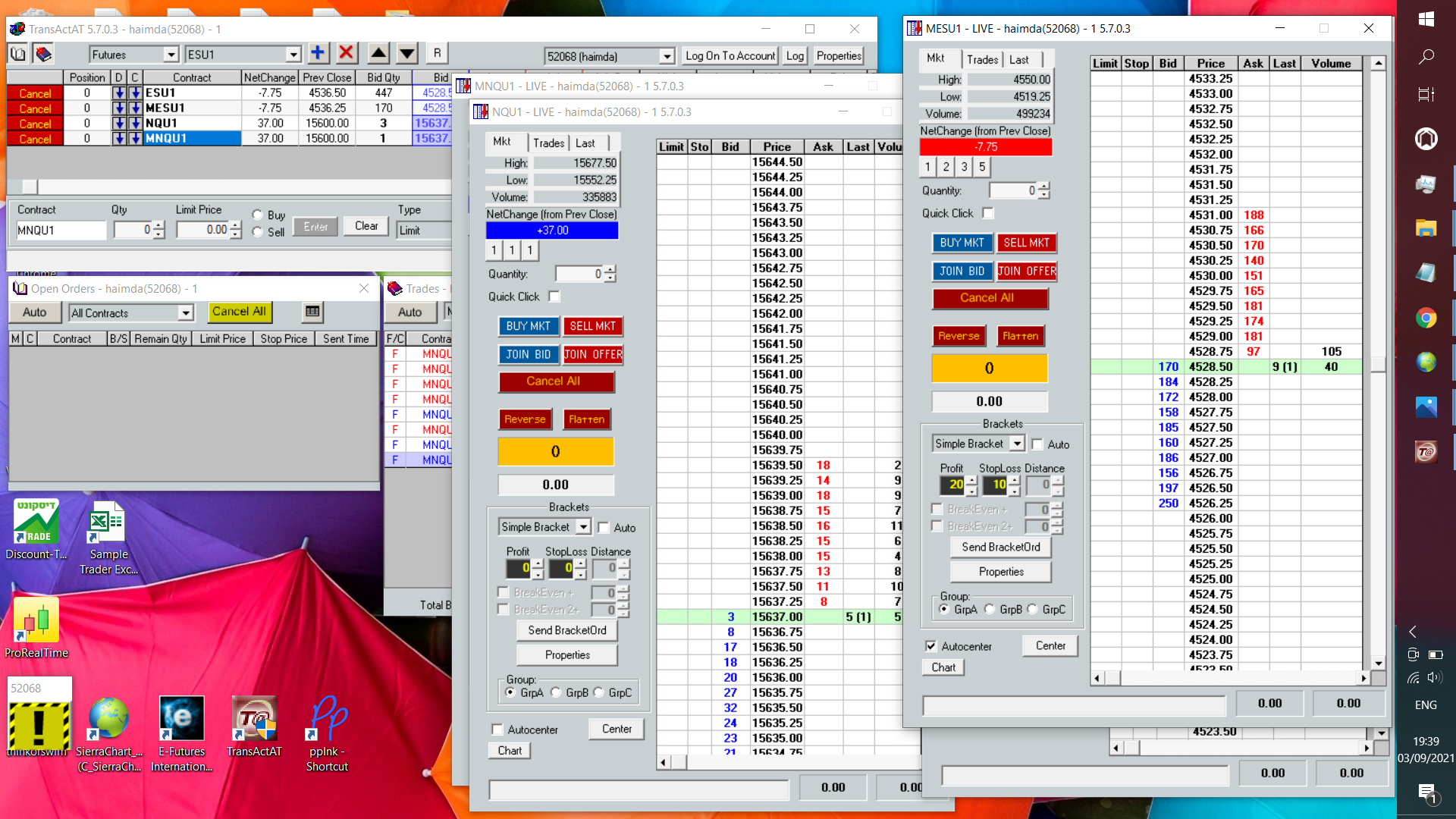Click the blue plus add contract icon
The height and width of the screenshot is (819, 1456).
pos(318,53)
